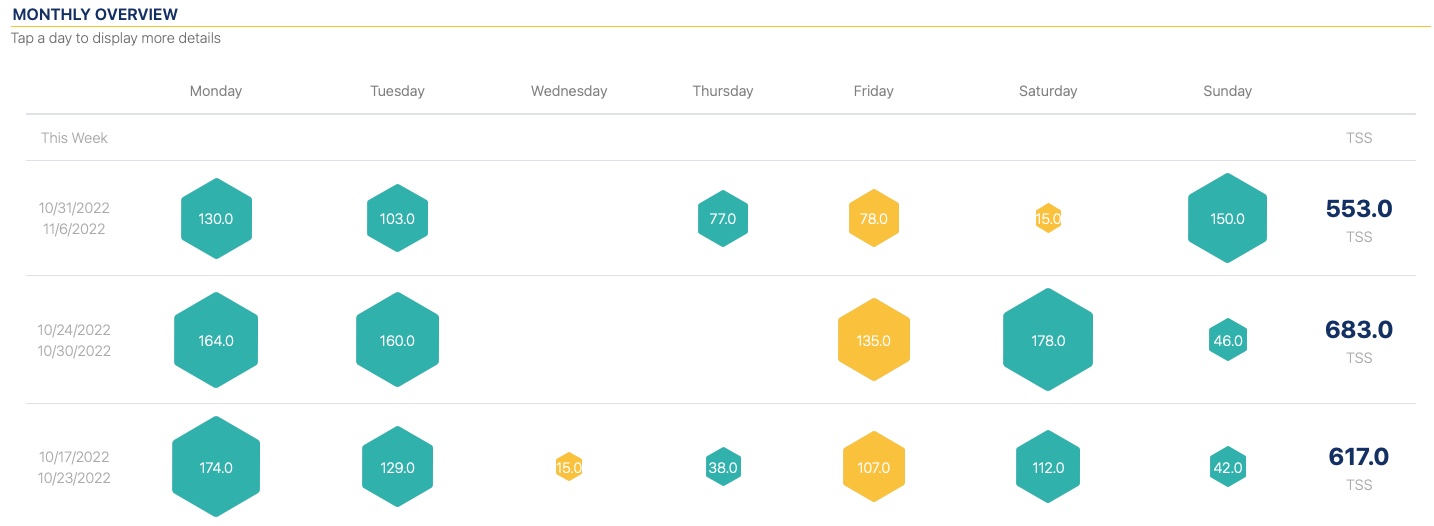This screenshot has width=1434, height=526.
Task: Tap the 130.0 hexagon on Monday
Action: (x=216, y=218)
